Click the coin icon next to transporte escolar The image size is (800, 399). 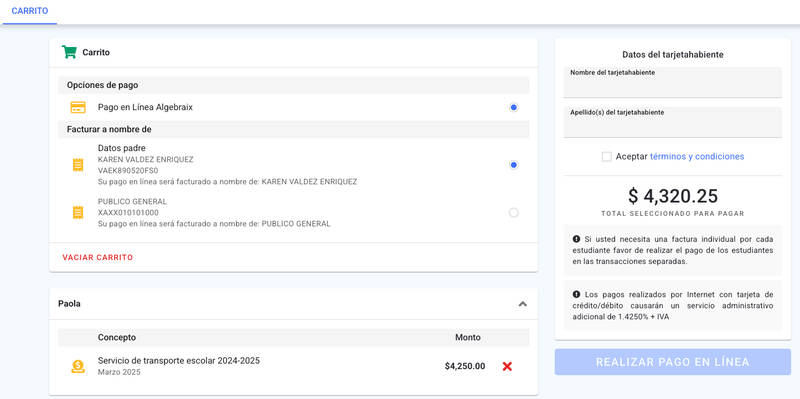tap(78, 366)
